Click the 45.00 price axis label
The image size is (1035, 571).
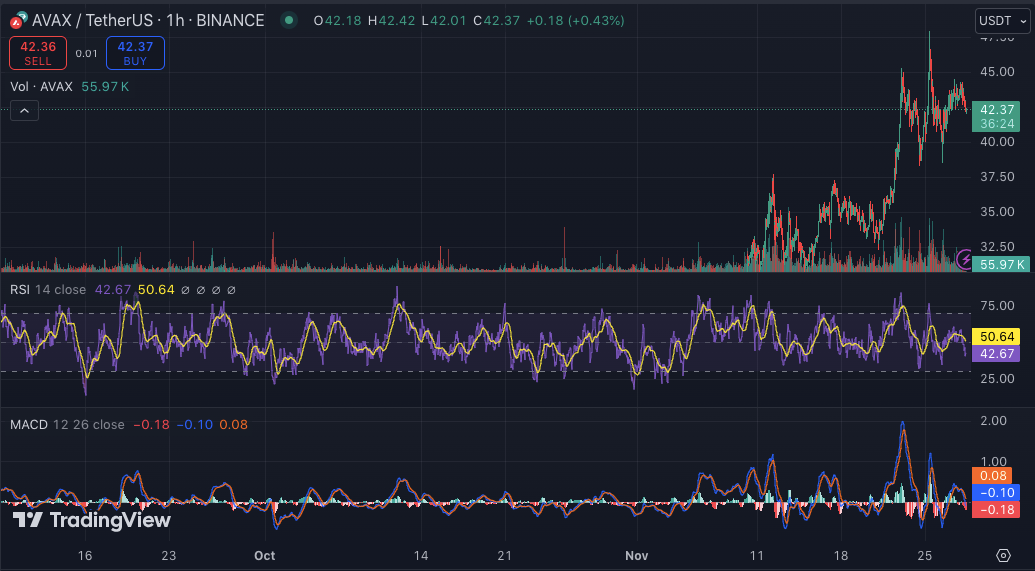997,71
